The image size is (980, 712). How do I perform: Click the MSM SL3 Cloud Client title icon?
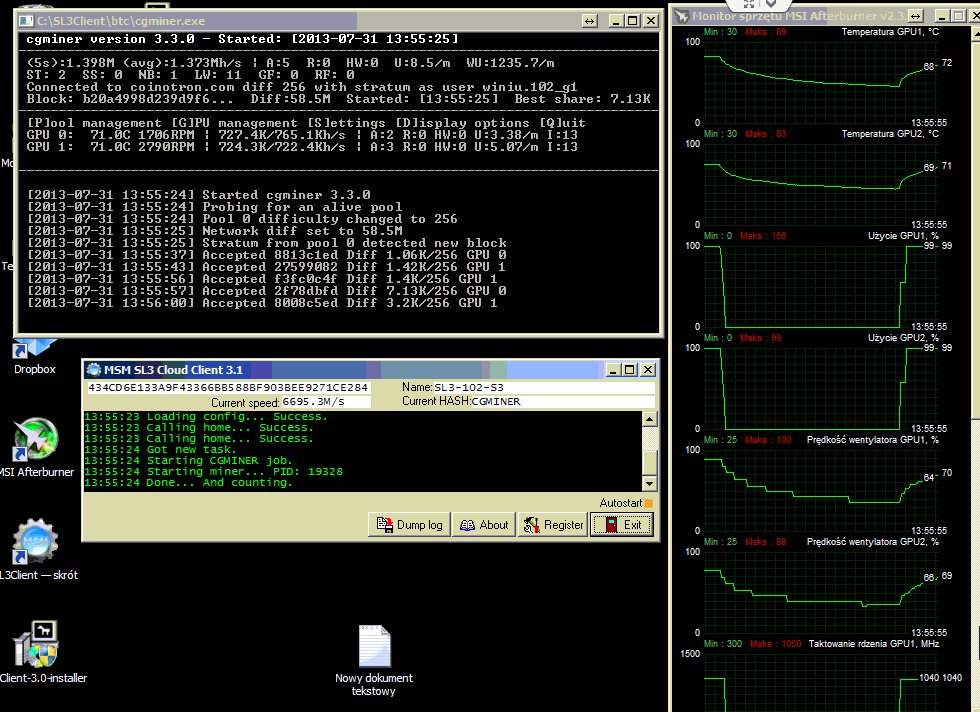94,369
